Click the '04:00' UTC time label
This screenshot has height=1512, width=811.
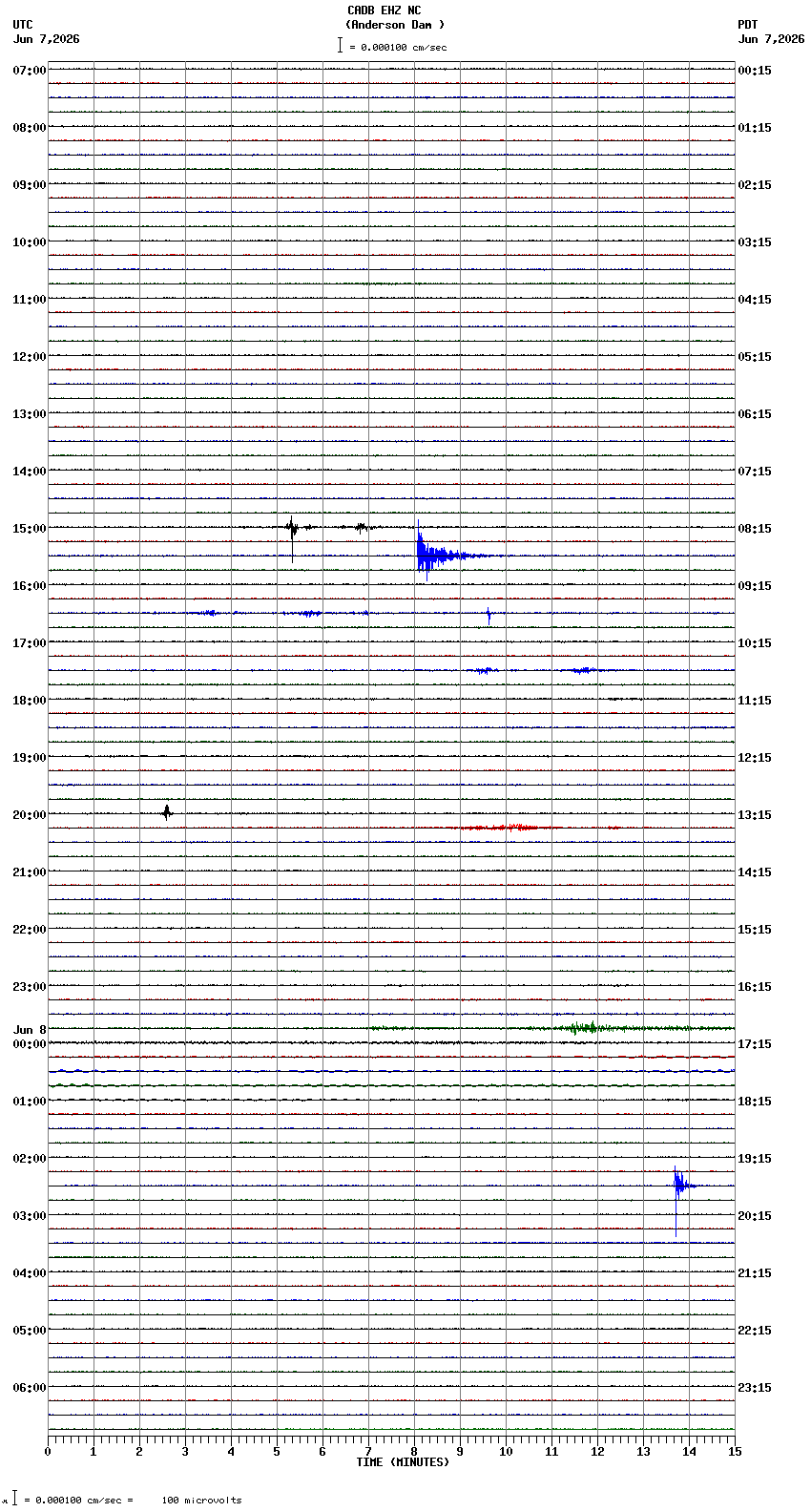click(x=30, y=1273)
